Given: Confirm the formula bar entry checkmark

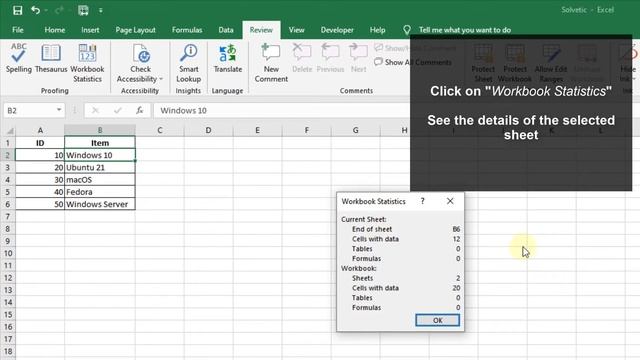Looking at the screenshot, I should coord(118,110).
